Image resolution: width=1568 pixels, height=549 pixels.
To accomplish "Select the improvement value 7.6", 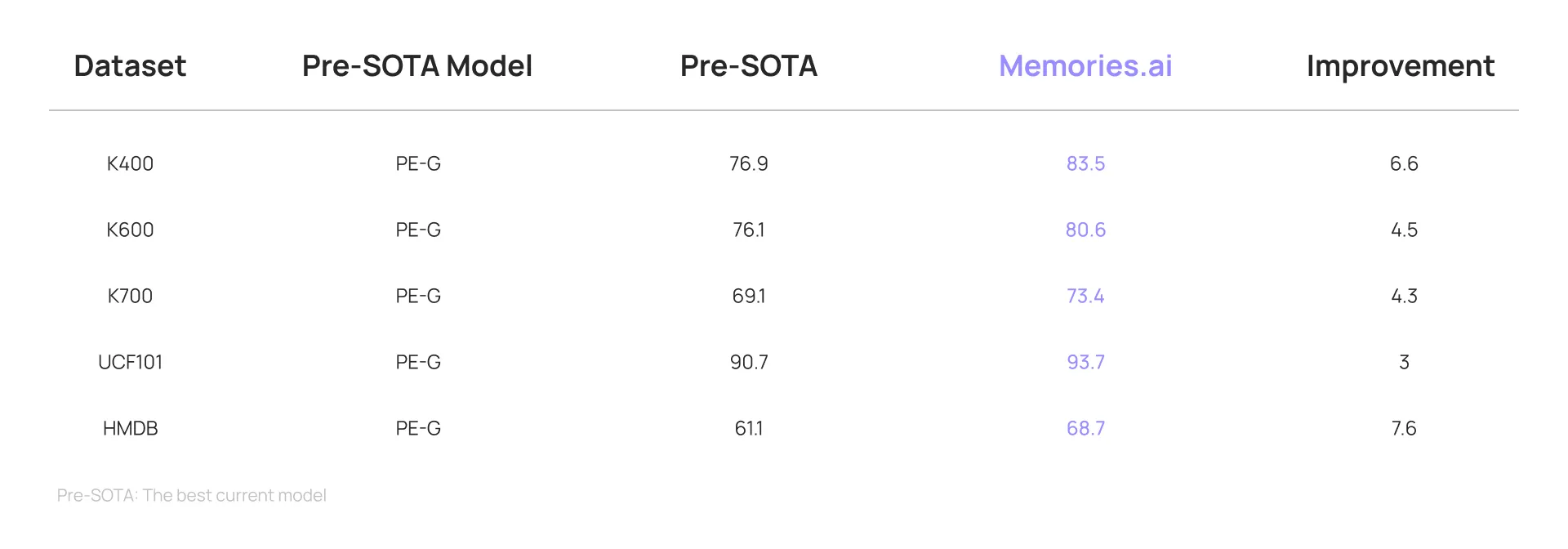I will pos(1403,428).
